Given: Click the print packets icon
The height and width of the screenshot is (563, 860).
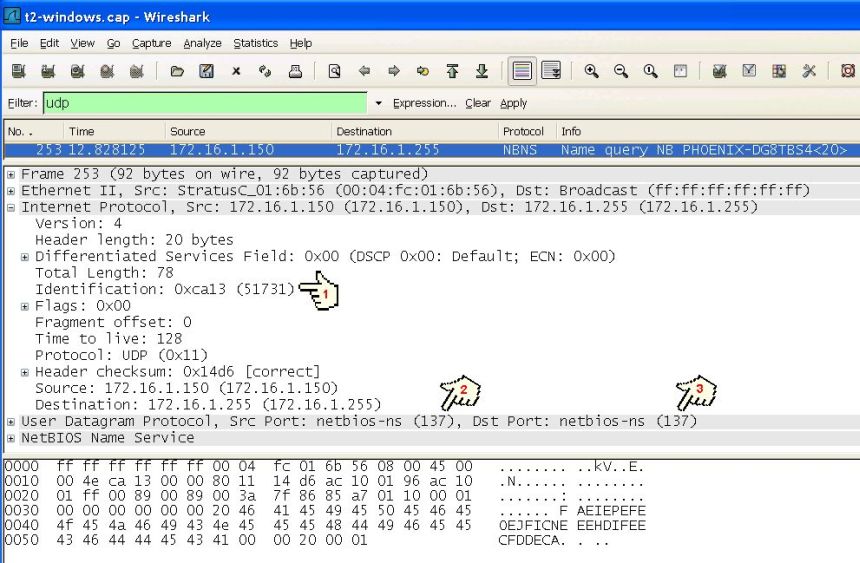Looking at the screenshot, I should pyautogui.click(x=295, y=71).
